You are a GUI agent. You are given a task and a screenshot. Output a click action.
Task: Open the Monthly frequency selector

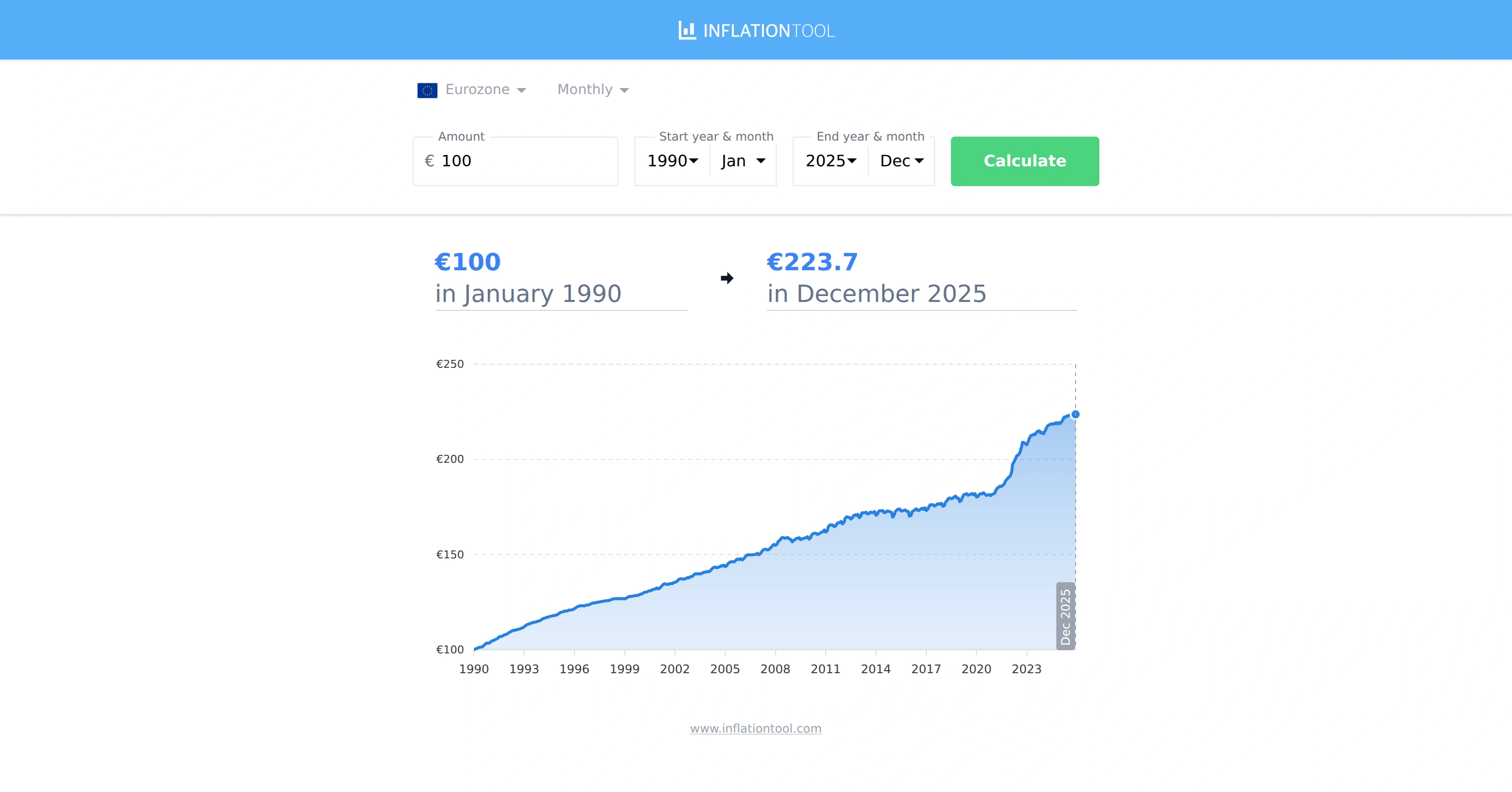[592, 89]
